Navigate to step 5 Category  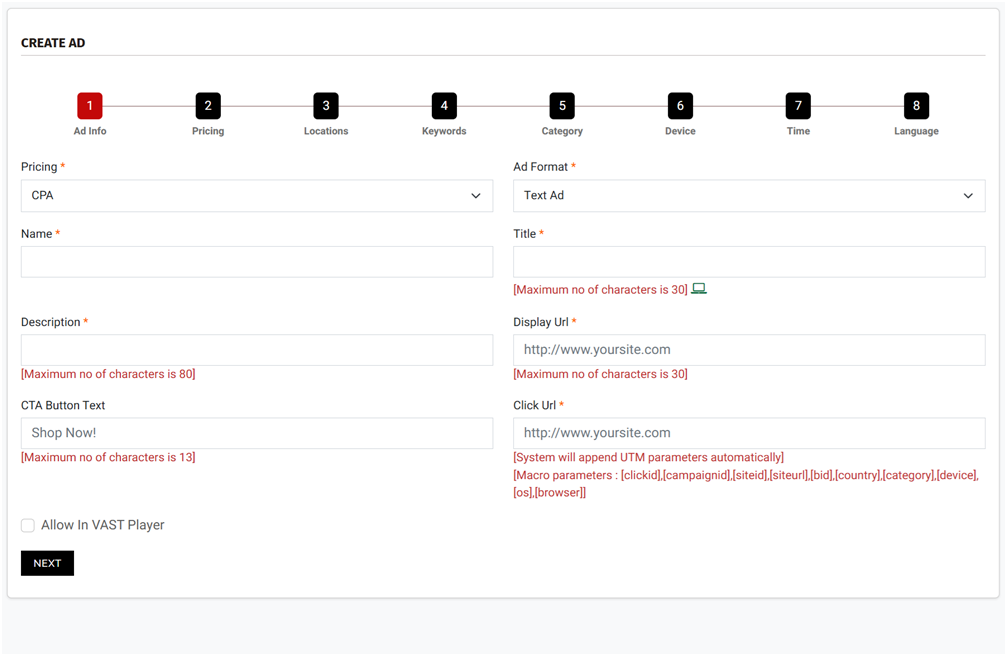point(562,106)
